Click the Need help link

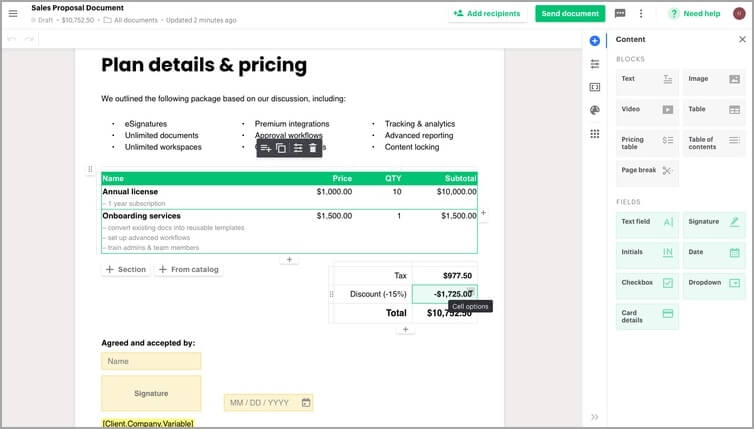[x=695, y=14]
